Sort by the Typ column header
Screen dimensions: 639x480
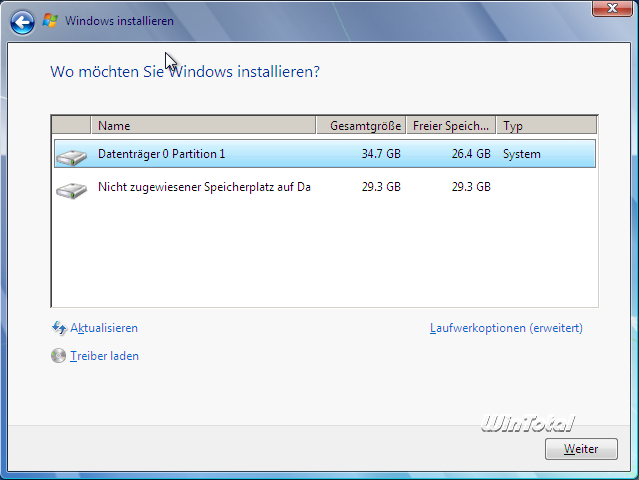pos(547,126)
